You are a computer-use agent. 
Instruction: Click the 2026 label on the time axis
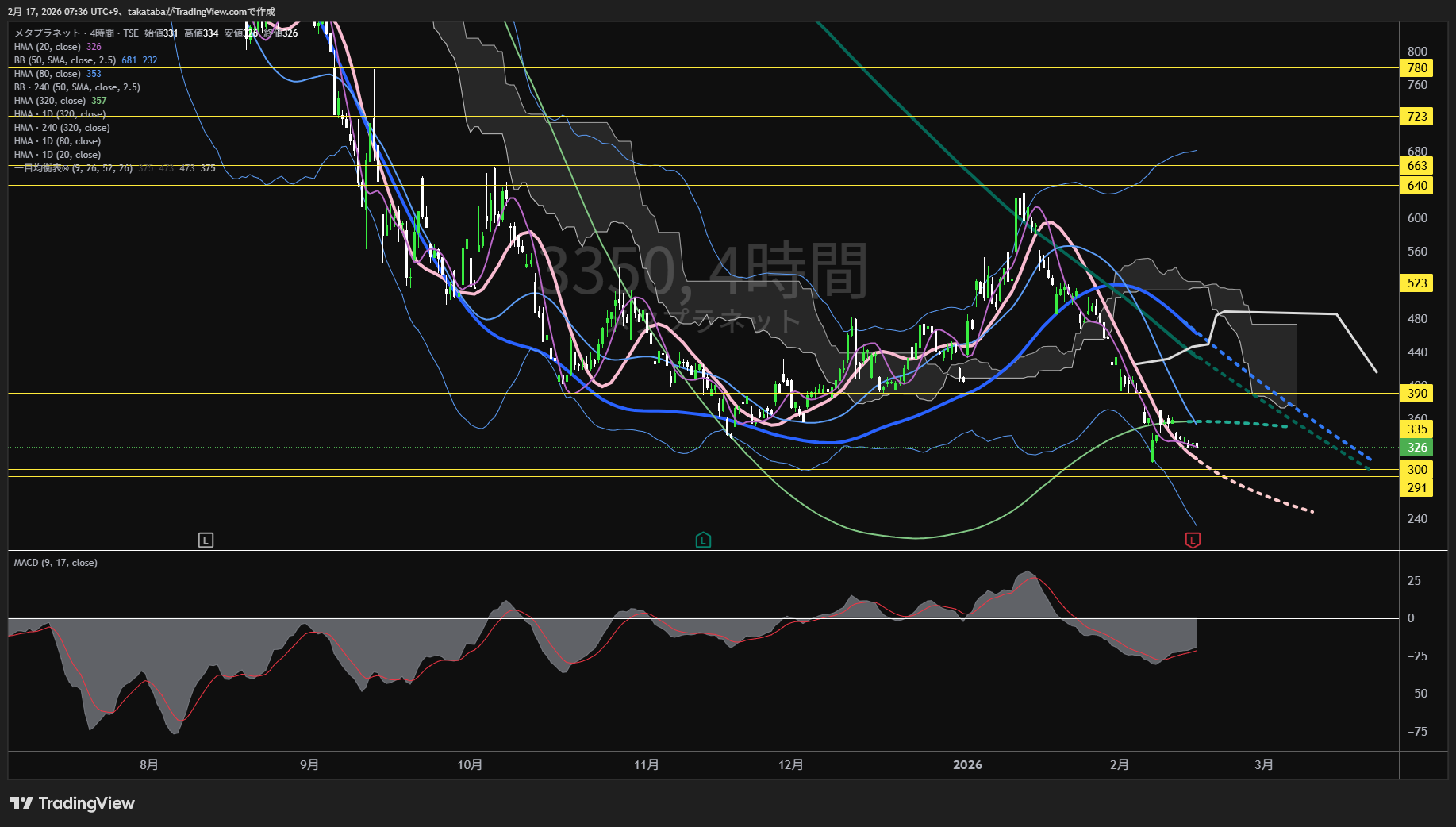point(967,765)
